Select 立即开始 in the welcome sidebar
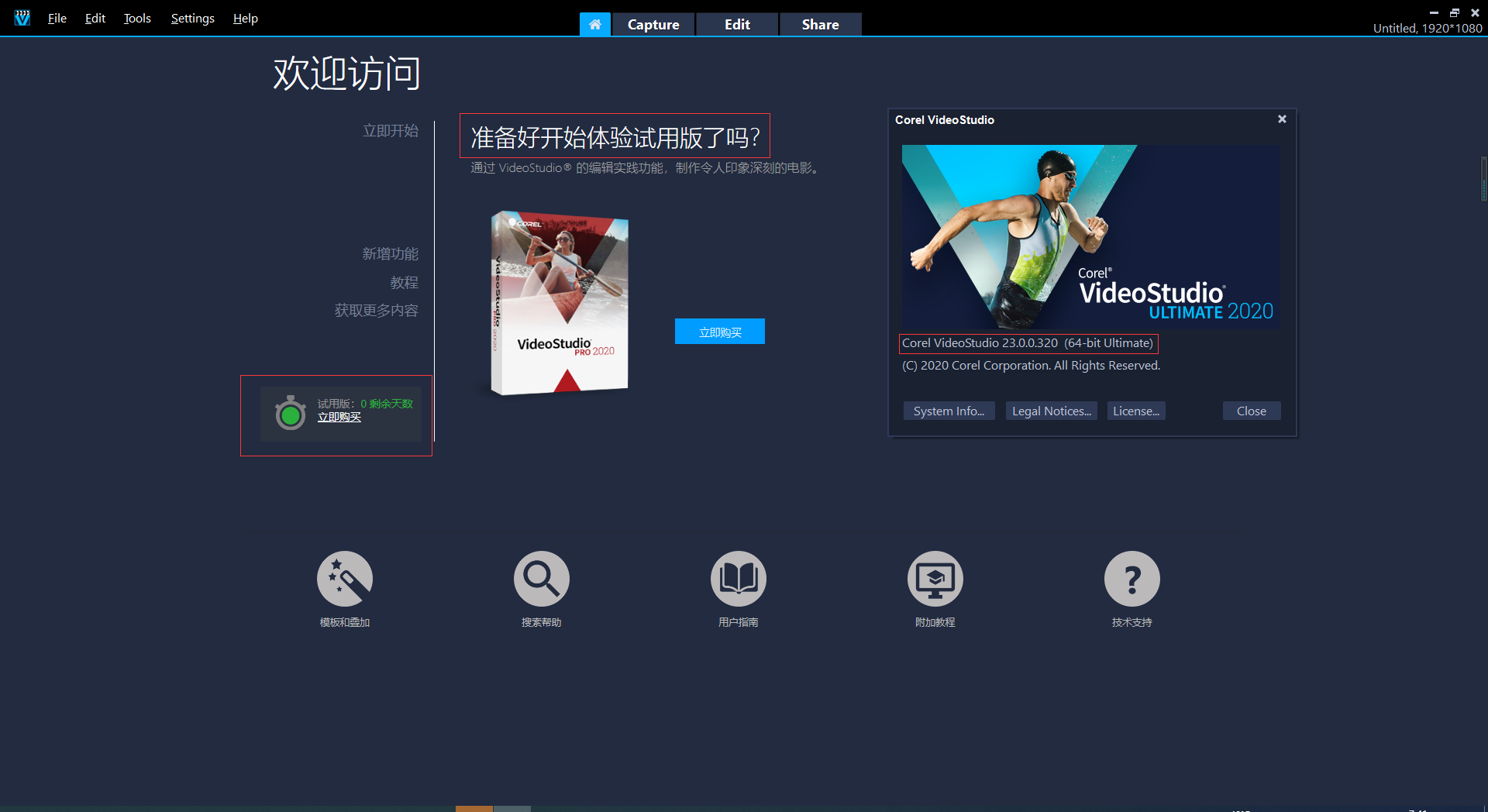Screen dimensions: 1488x812 391,131
